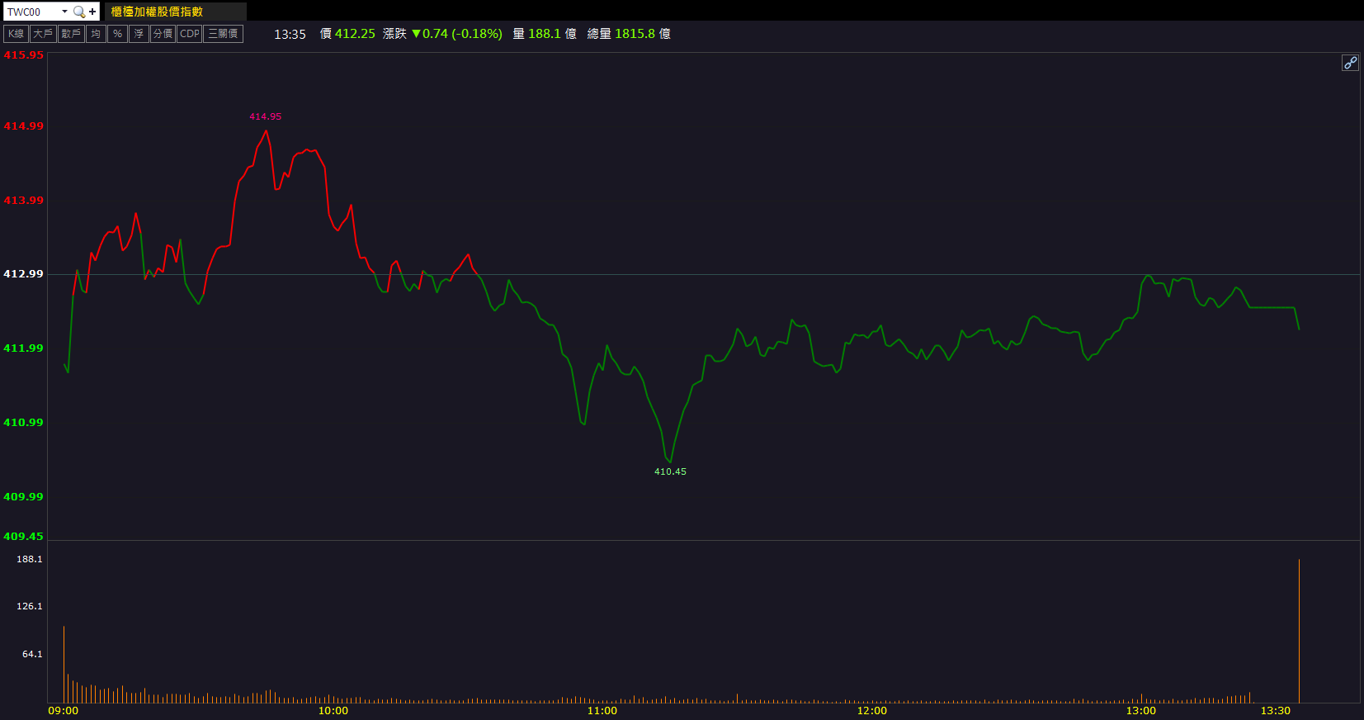Click the current price value 412.25
Screen dimensions: 1364x720
tap(355, 34)
